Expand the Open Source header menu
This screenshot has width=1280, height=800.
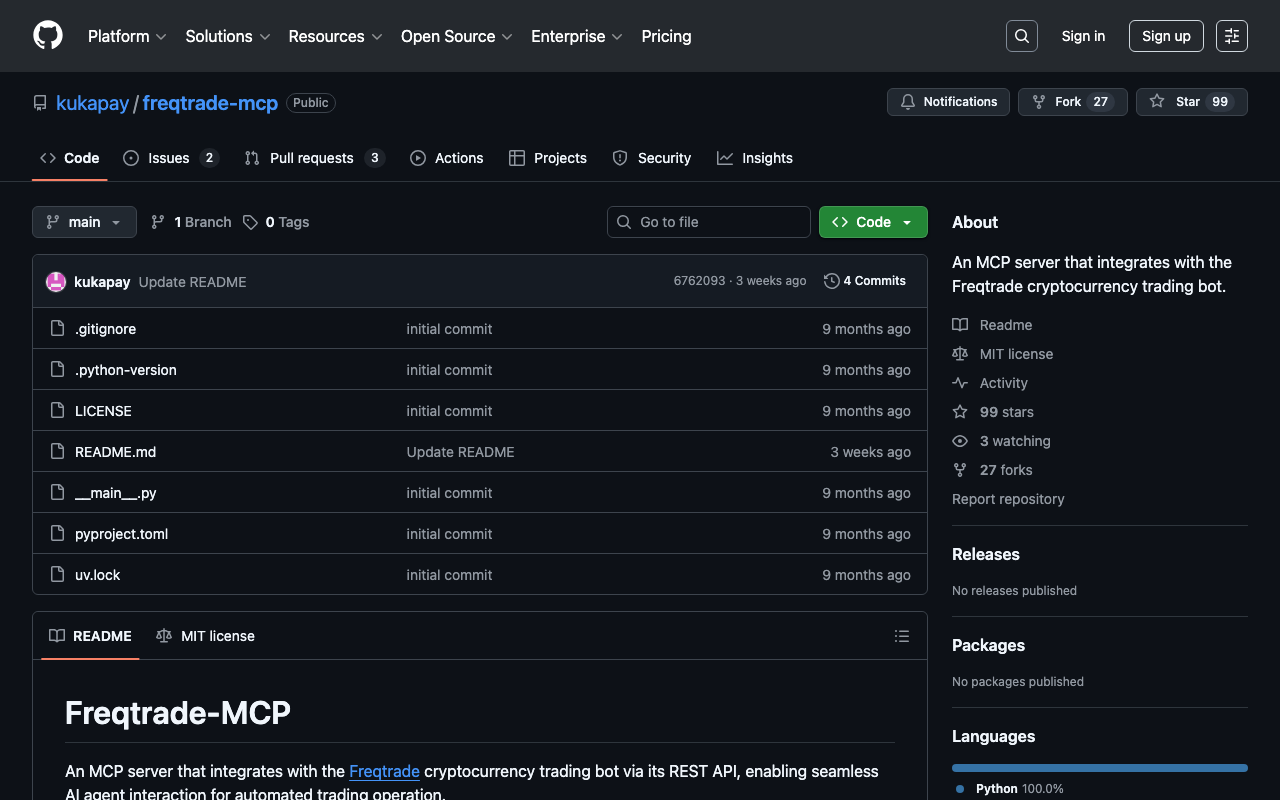(456, 36)
